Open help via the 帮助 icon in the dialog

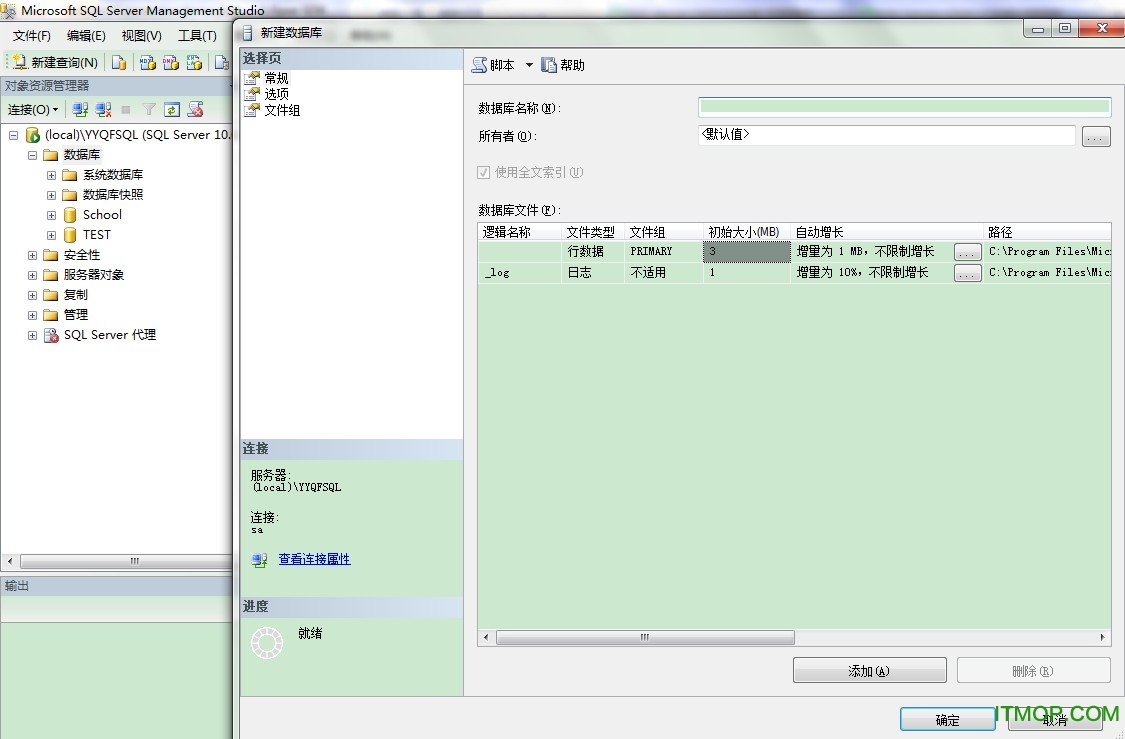coord(562,64)
